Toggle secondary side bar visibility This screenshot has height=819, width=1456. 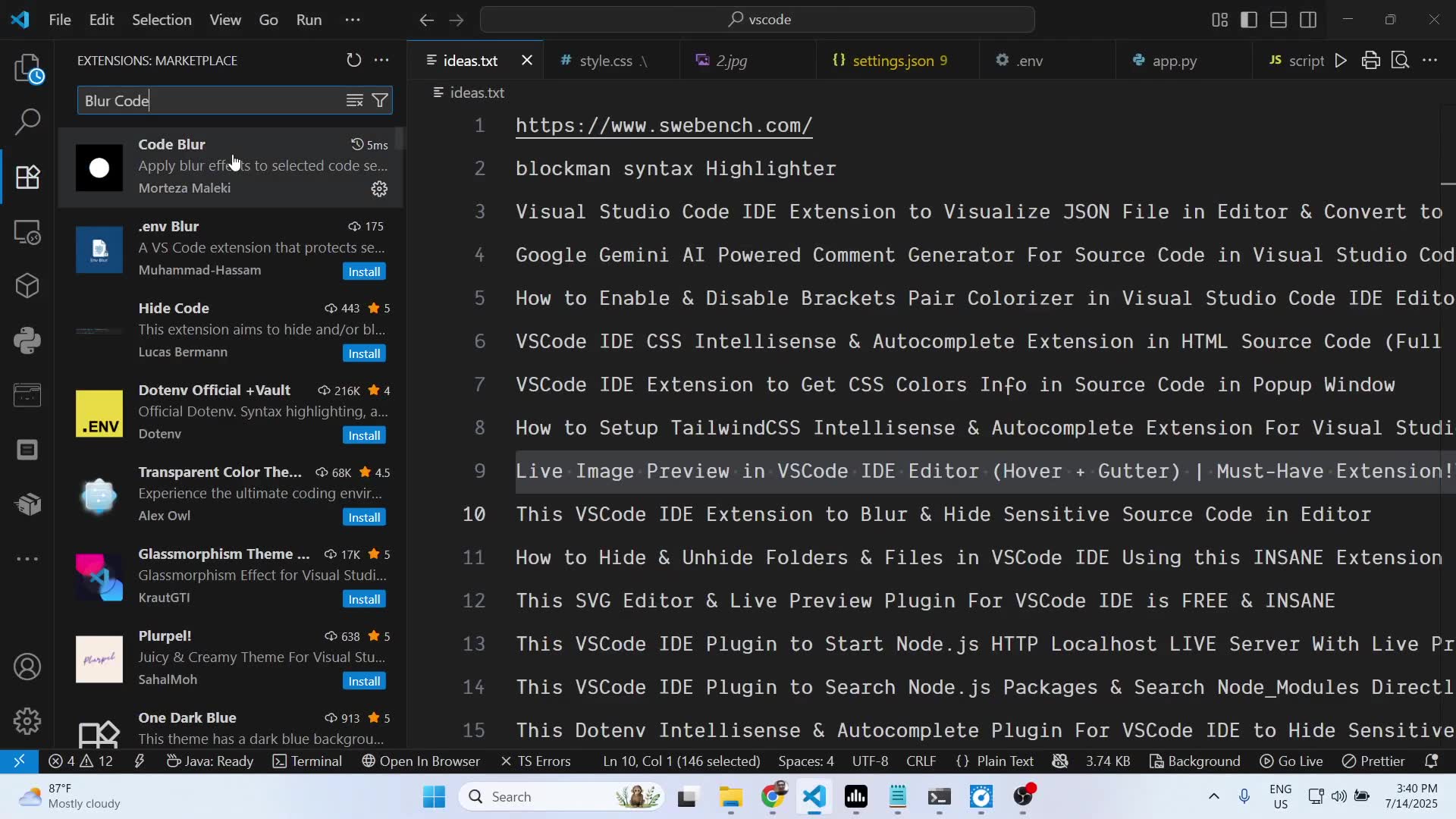(x=1308, y=20)
